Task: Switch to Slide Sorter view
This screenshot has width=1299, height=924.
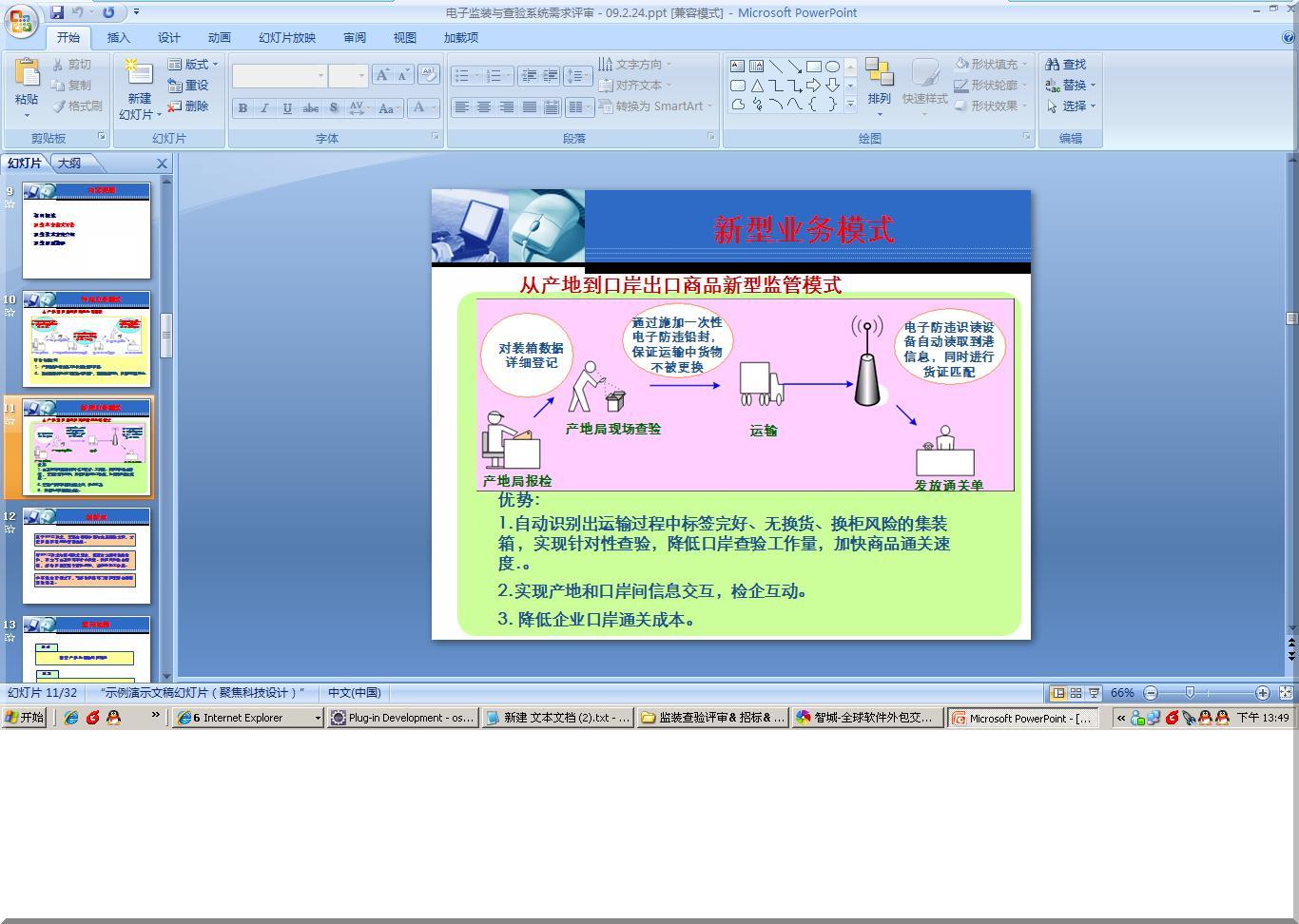Action: (x=1076, y=693)
